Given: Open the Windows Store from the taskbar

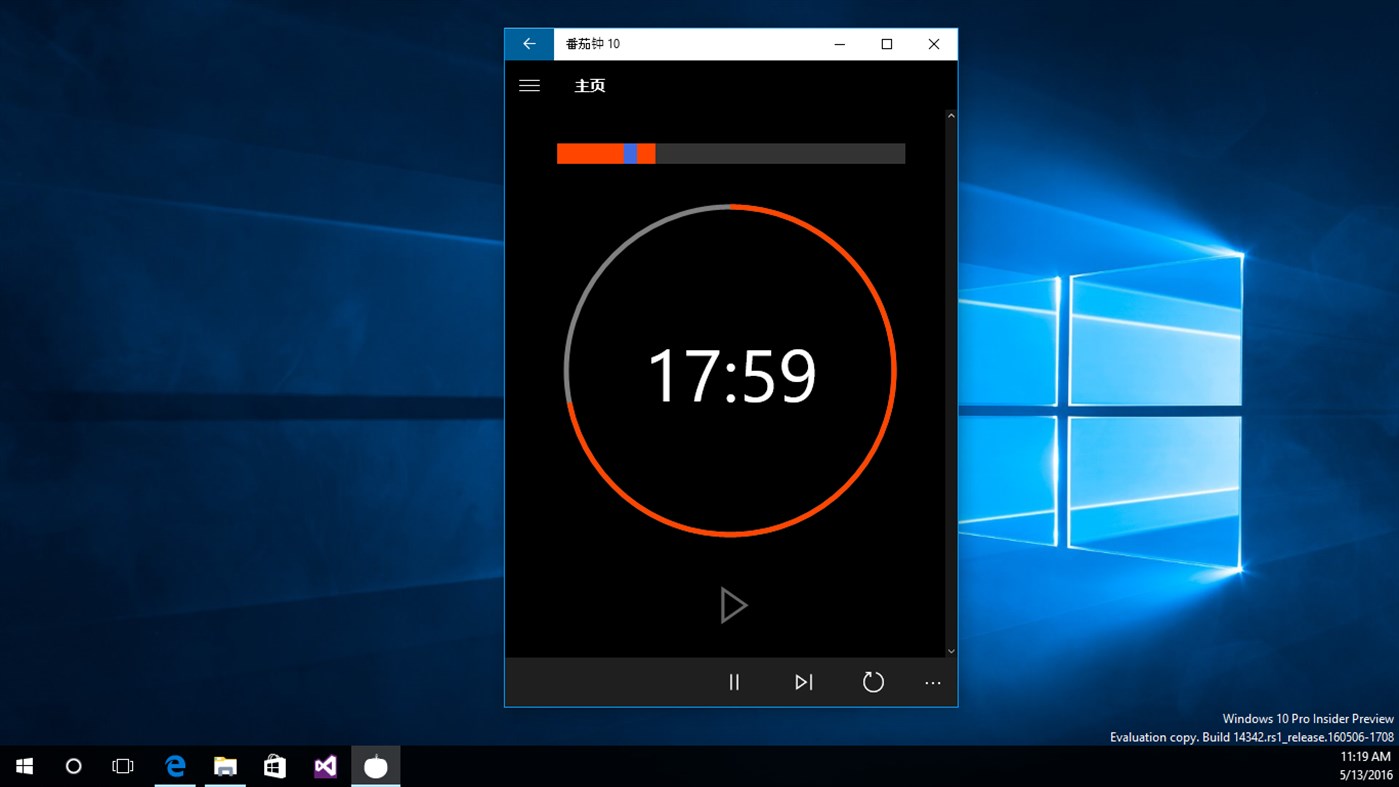Looking at the screenshot, I should pyautogui.click(x=274, y=765).
